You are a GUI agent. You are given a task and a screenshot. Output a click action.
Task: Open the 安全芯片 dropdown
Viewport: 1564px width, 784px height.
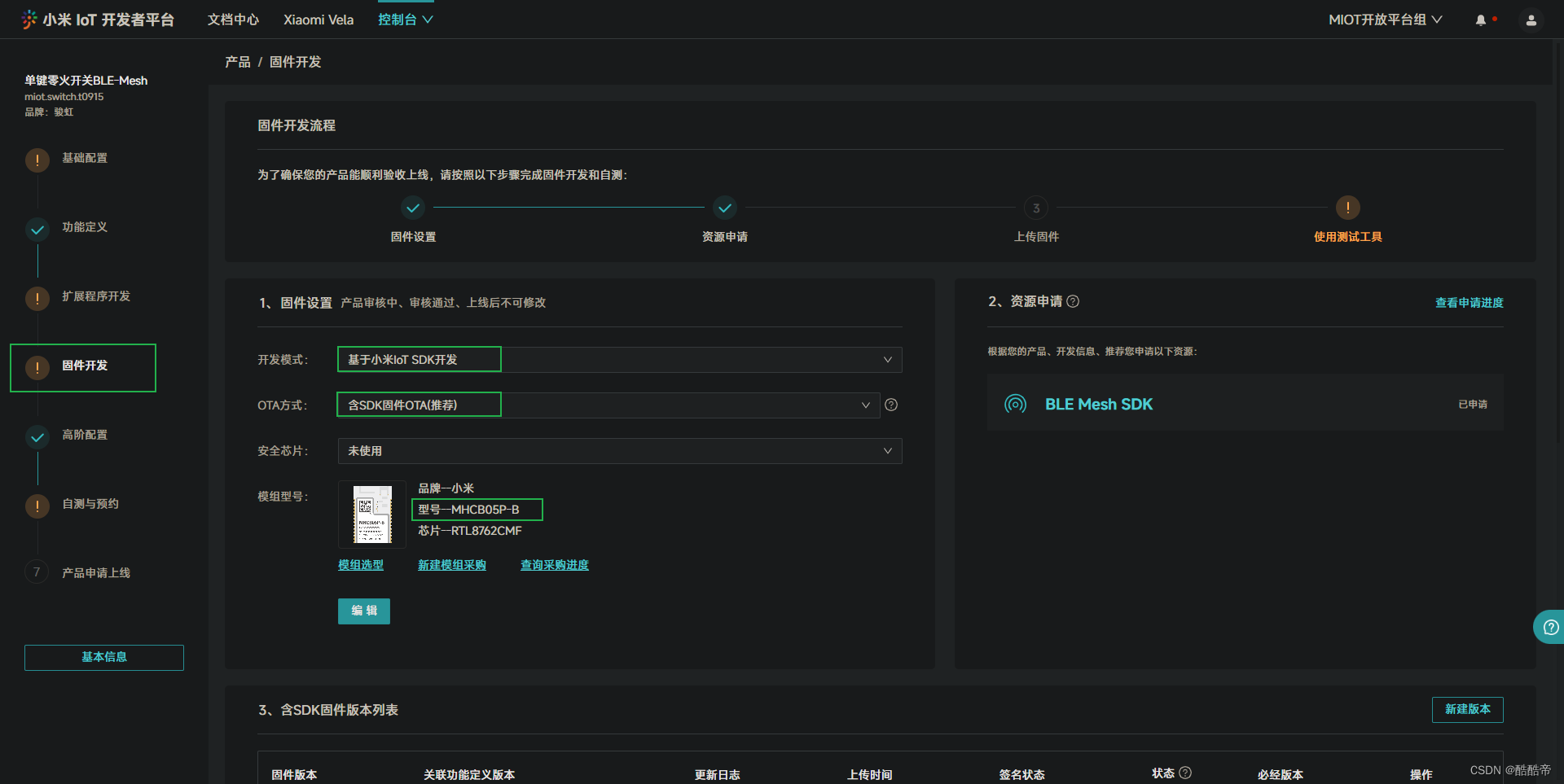click(x=620, y=451)
